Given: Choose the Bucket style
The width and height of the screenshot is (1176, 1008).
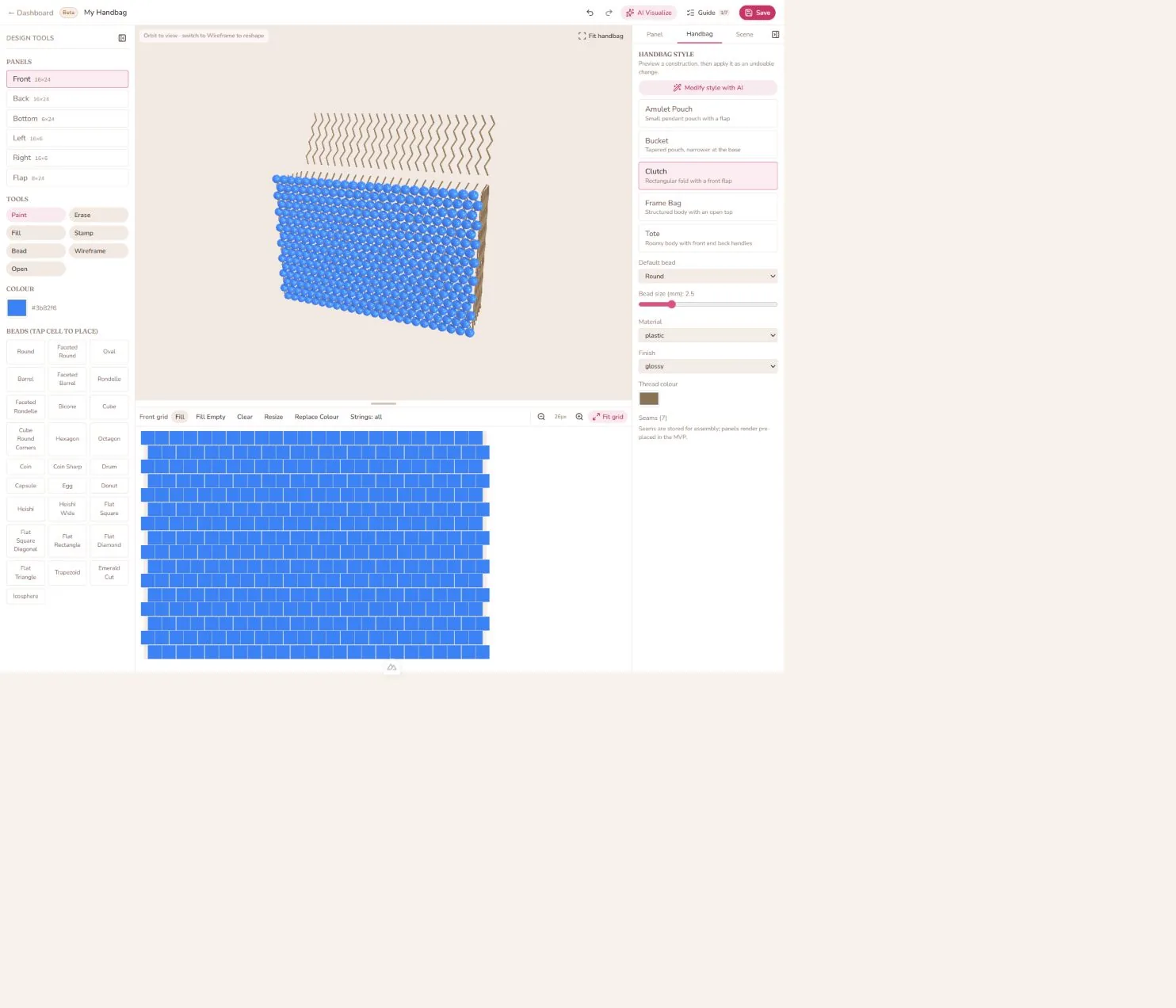Looking at the screenshot, I should click(708, 144).
